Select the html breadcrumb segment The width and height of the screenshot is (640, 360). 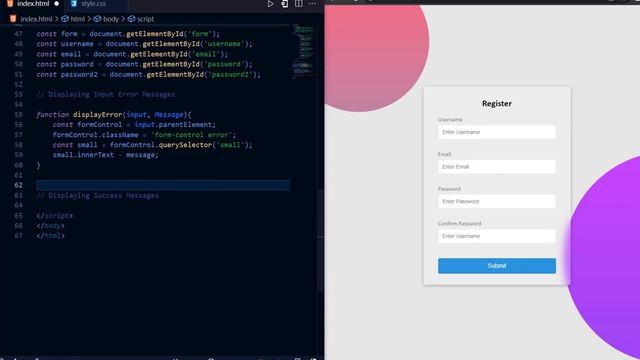[78, 19]
